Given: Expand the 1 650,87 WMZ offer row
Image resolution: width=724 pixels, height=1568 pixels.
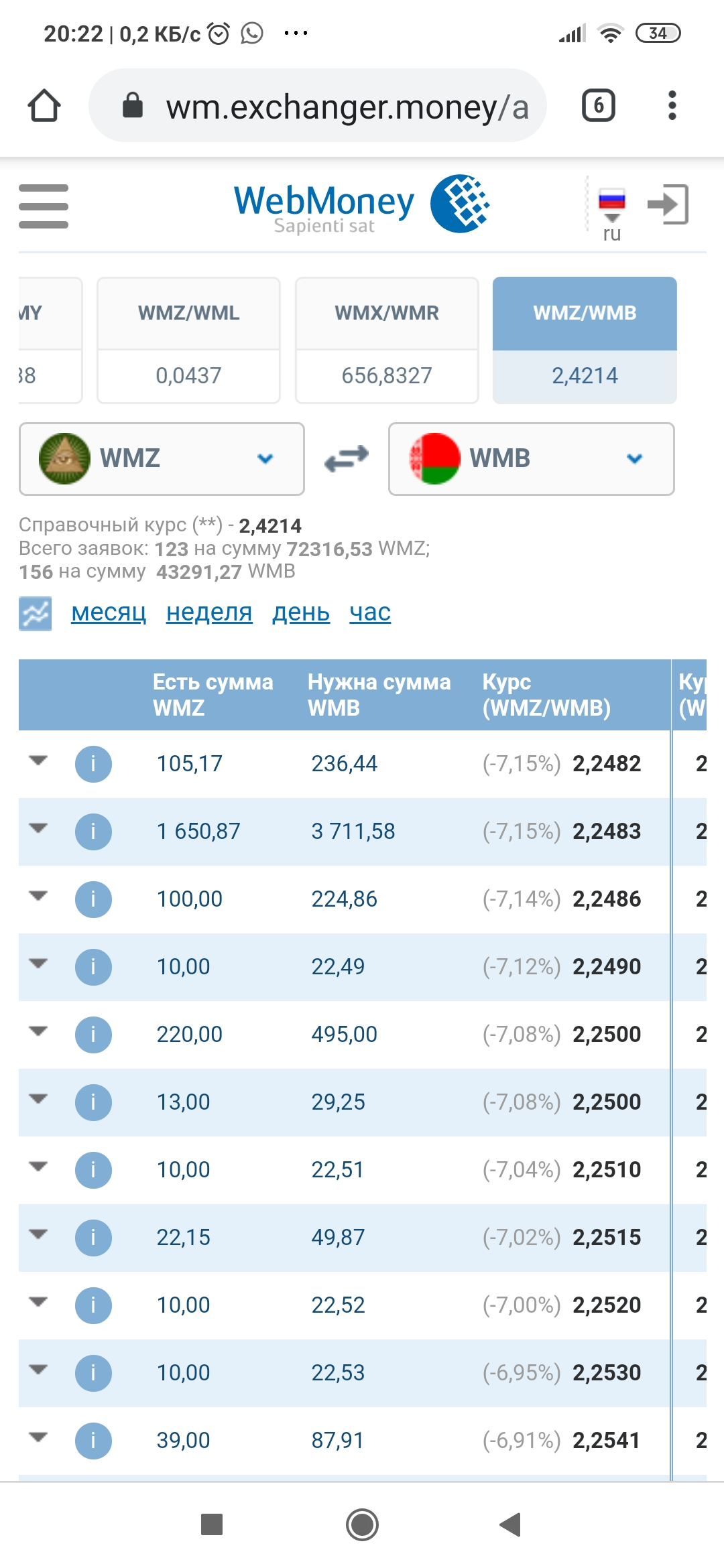Looking at the screenshot, I should tap(39, 828).
